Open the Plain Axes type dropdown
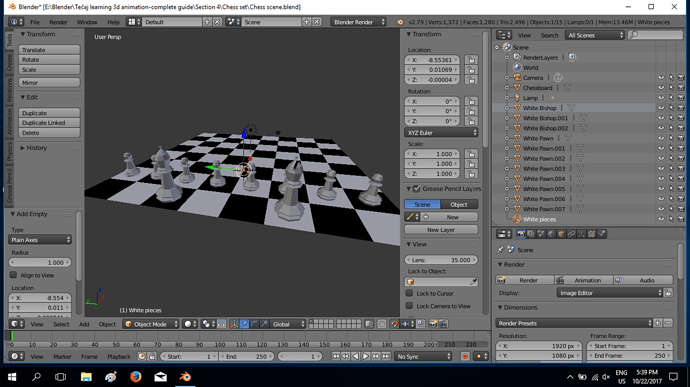 [x=40, y=240]
